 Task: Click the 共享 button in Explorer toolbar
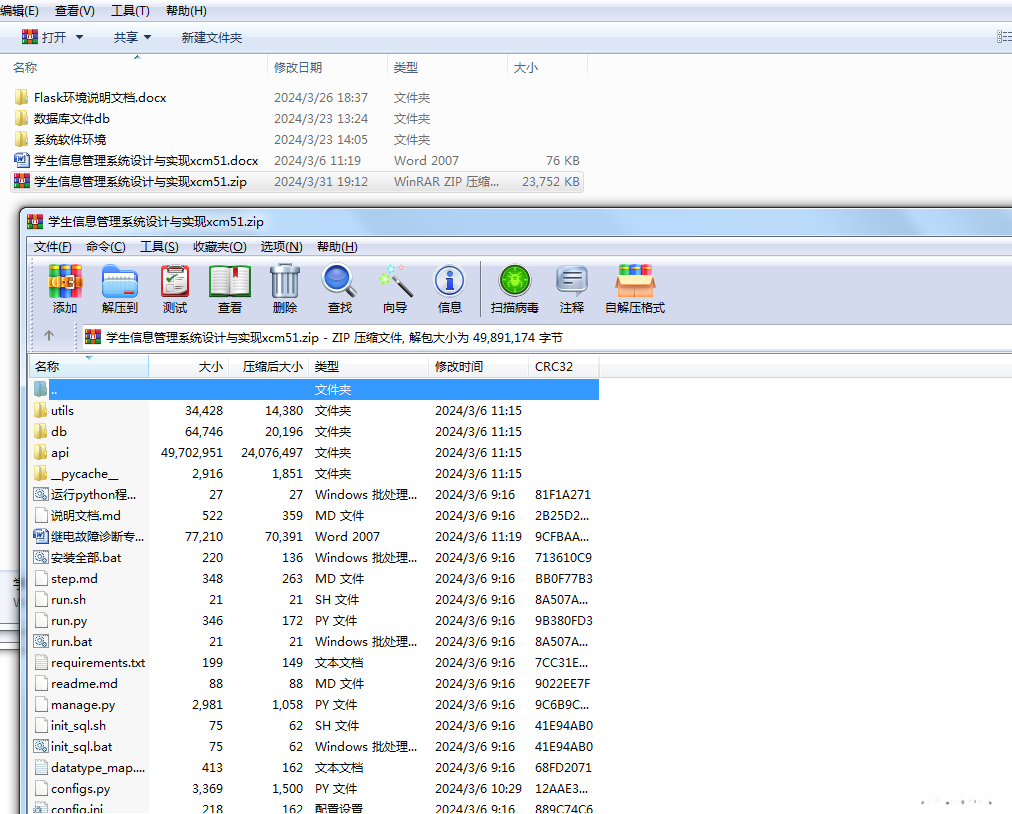(126, 37)
